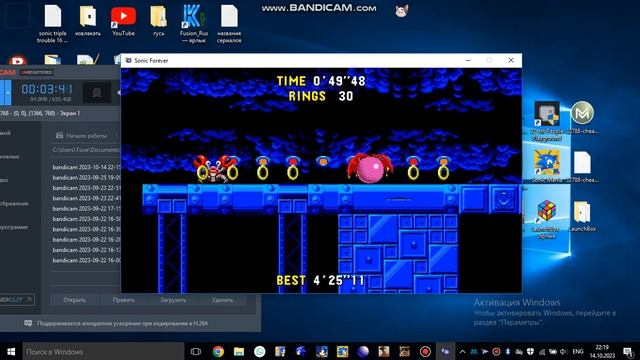Open the YouTube desktop shortcut
Screen dimensions: 640x360
(123, 21)
